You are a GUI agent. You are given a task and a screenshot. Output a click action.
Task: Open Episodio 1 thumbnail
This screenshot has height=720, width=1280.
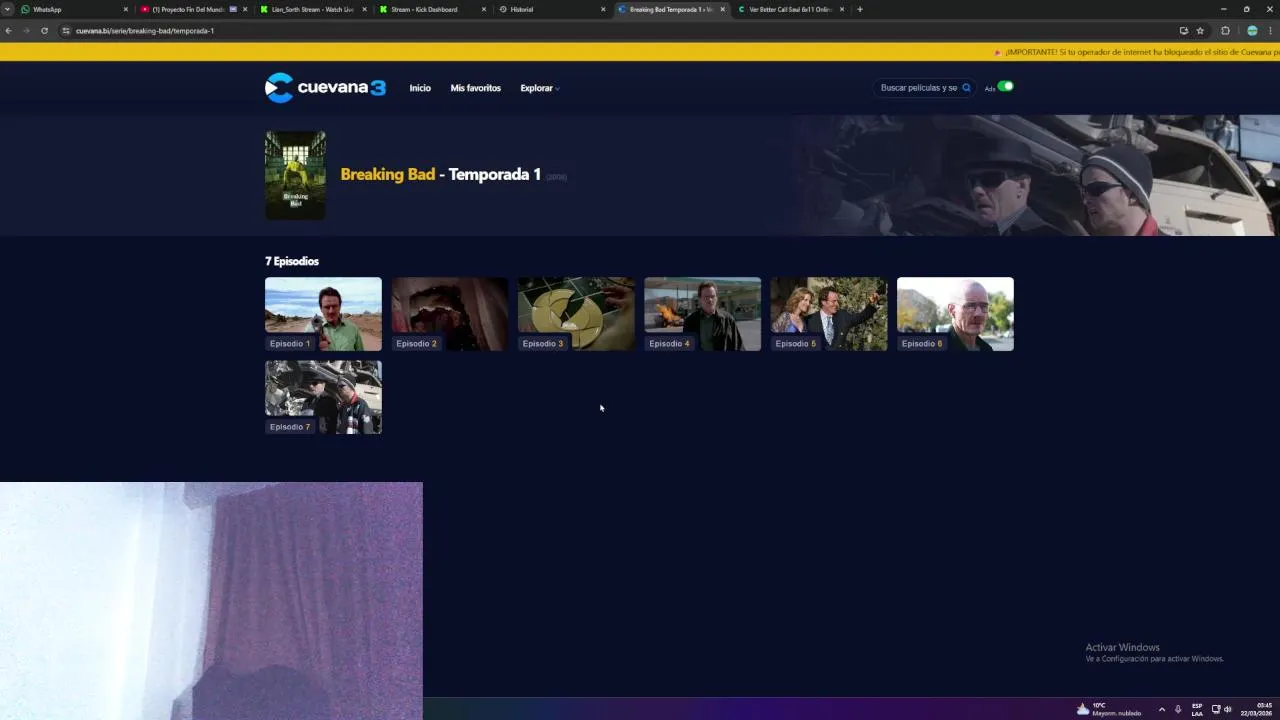point(323,314)
